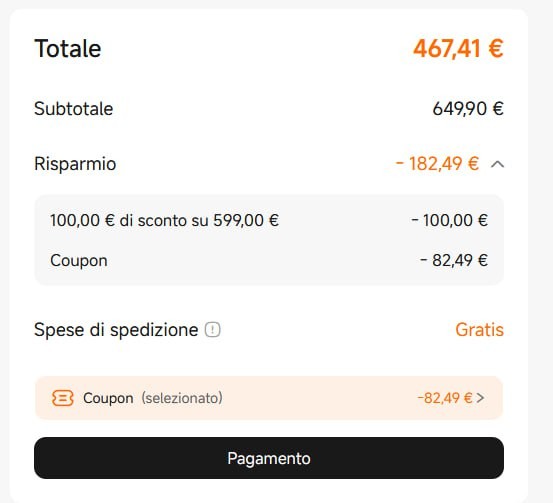553x503 pixels.
Task: Click the − 82,49 € coupon value in breakdown
Action: pos(454,261)
